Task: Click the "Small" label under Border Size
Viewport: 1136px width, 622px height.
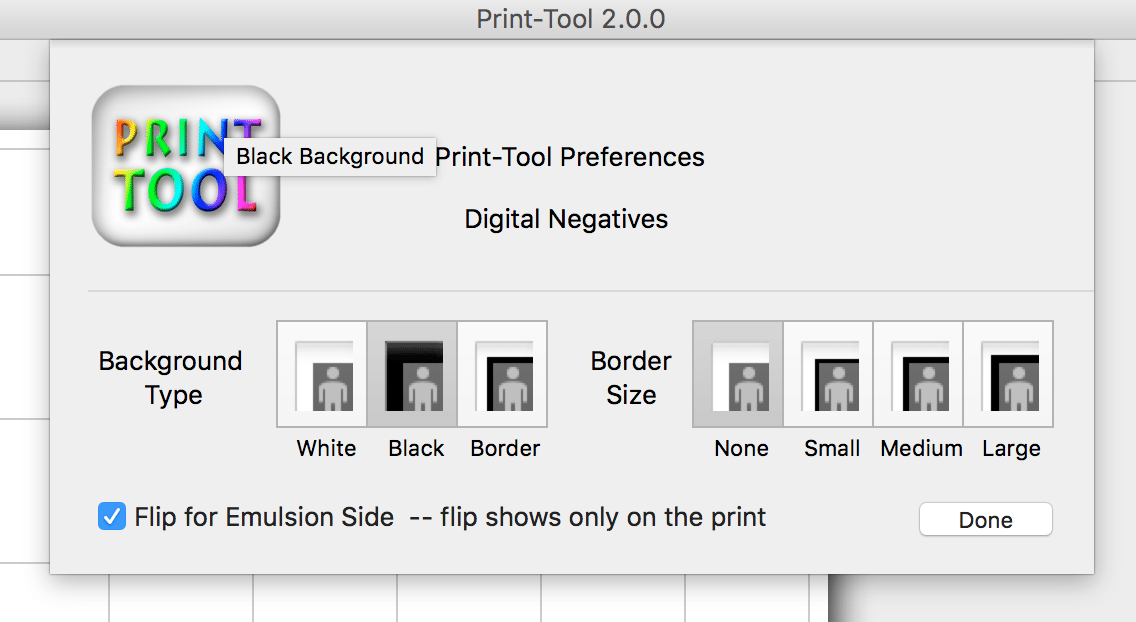Action: 832,448
